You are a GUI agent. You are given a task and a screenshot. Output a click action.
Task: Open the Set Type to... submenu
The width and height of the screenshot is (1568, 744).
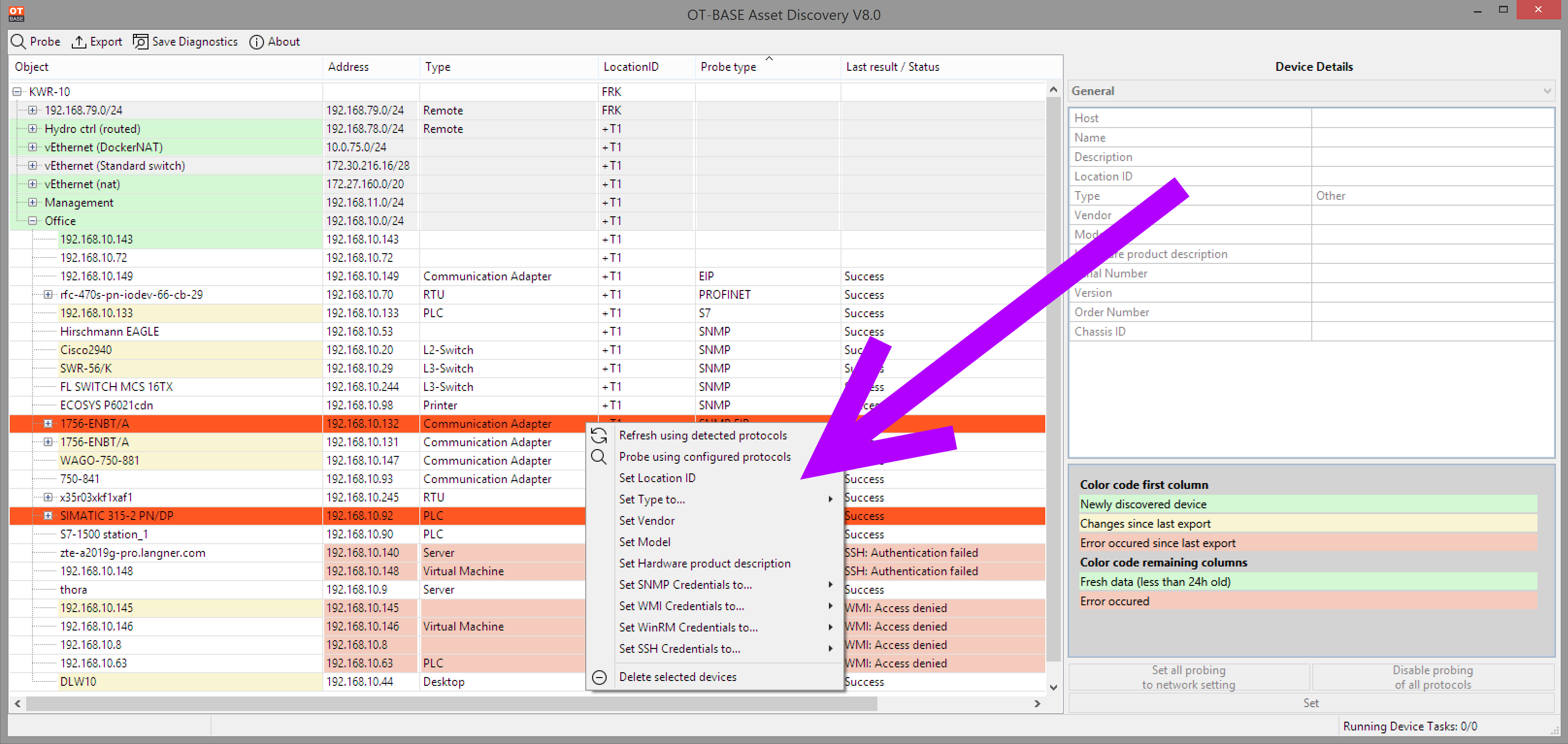(715, 500)
